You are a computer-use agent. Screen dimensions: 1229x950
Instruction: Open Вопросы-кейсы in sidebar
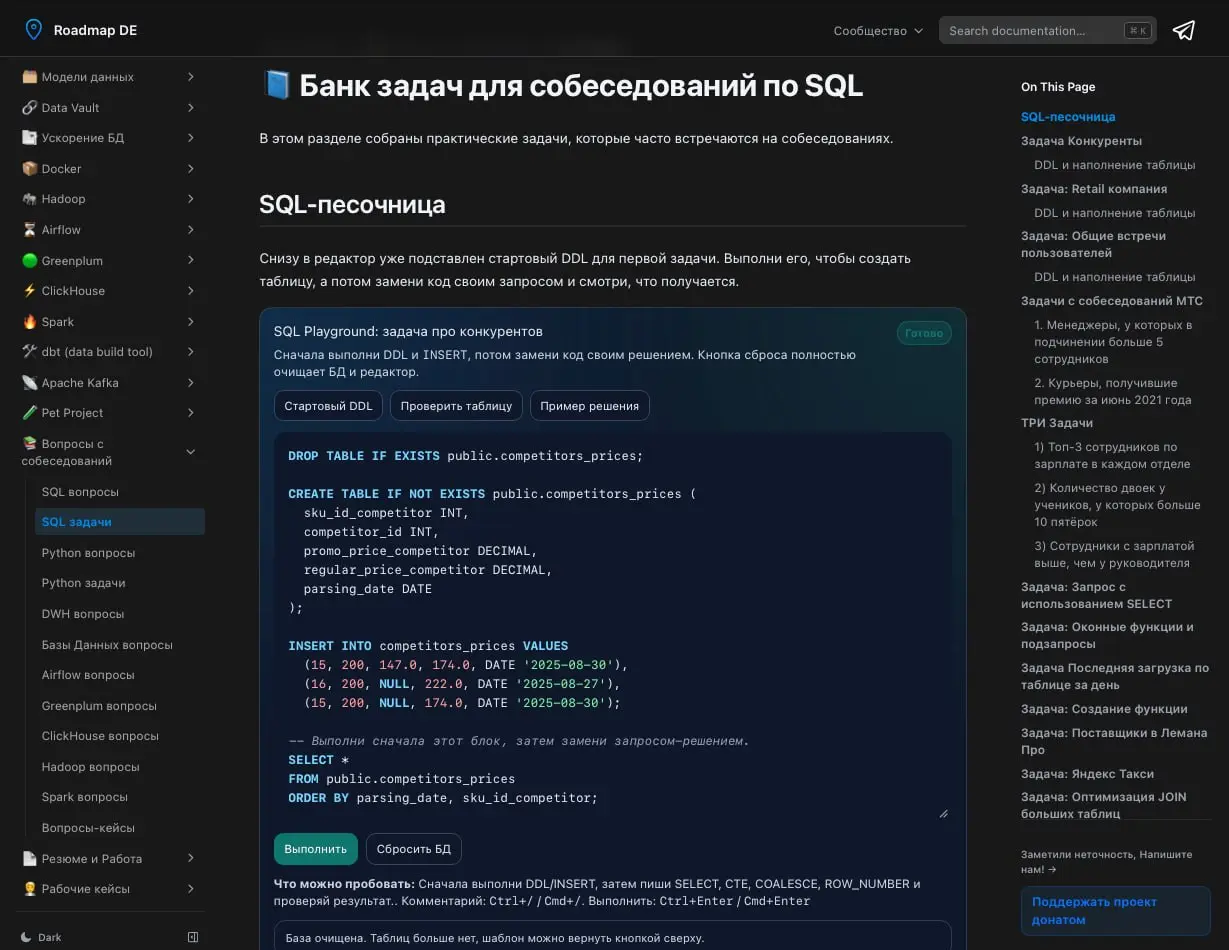point(120,828)
